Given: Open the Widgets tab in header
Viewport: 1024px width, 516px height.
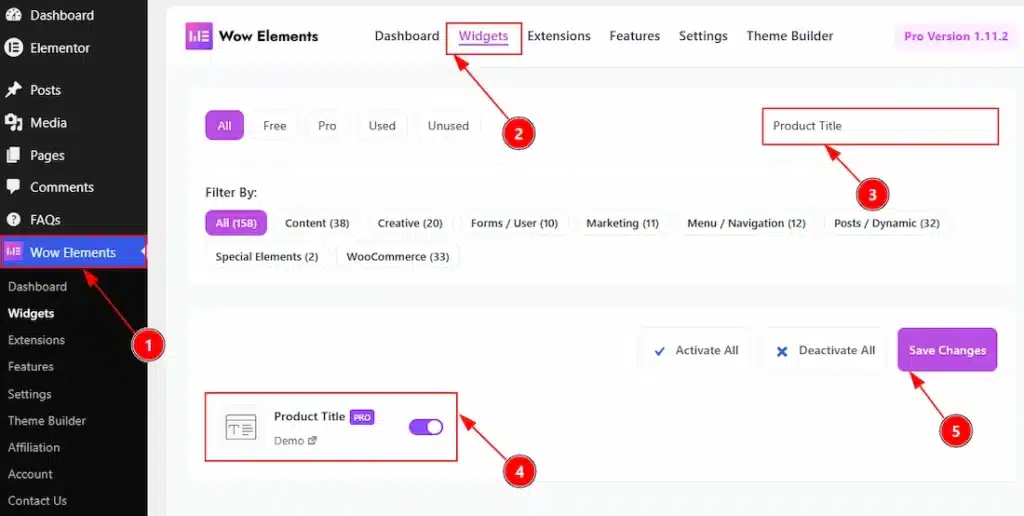Looking at the screenshot, I should pos(483,37).
